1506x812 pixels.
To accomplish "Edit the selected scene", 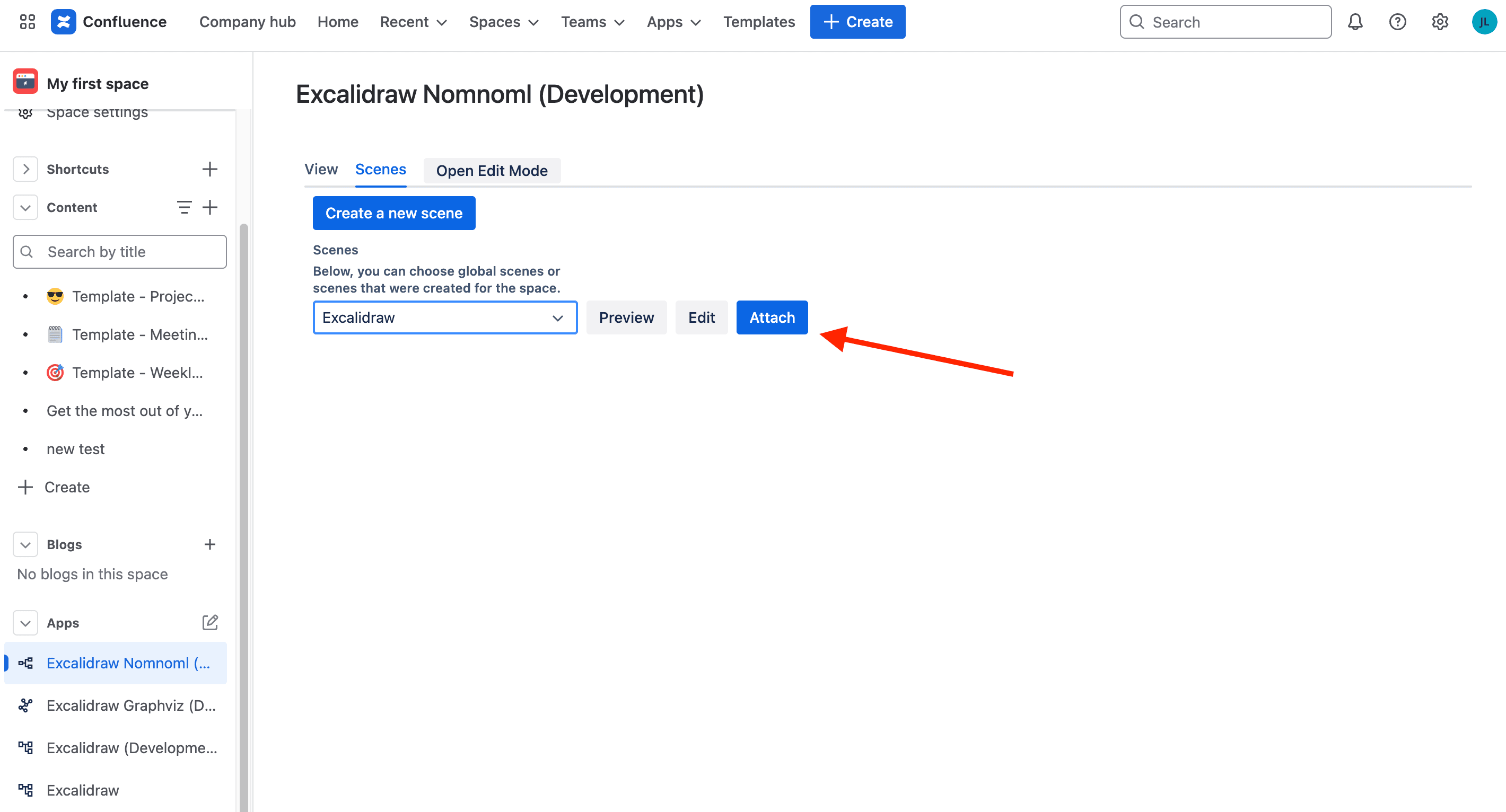I will (702, 317).
